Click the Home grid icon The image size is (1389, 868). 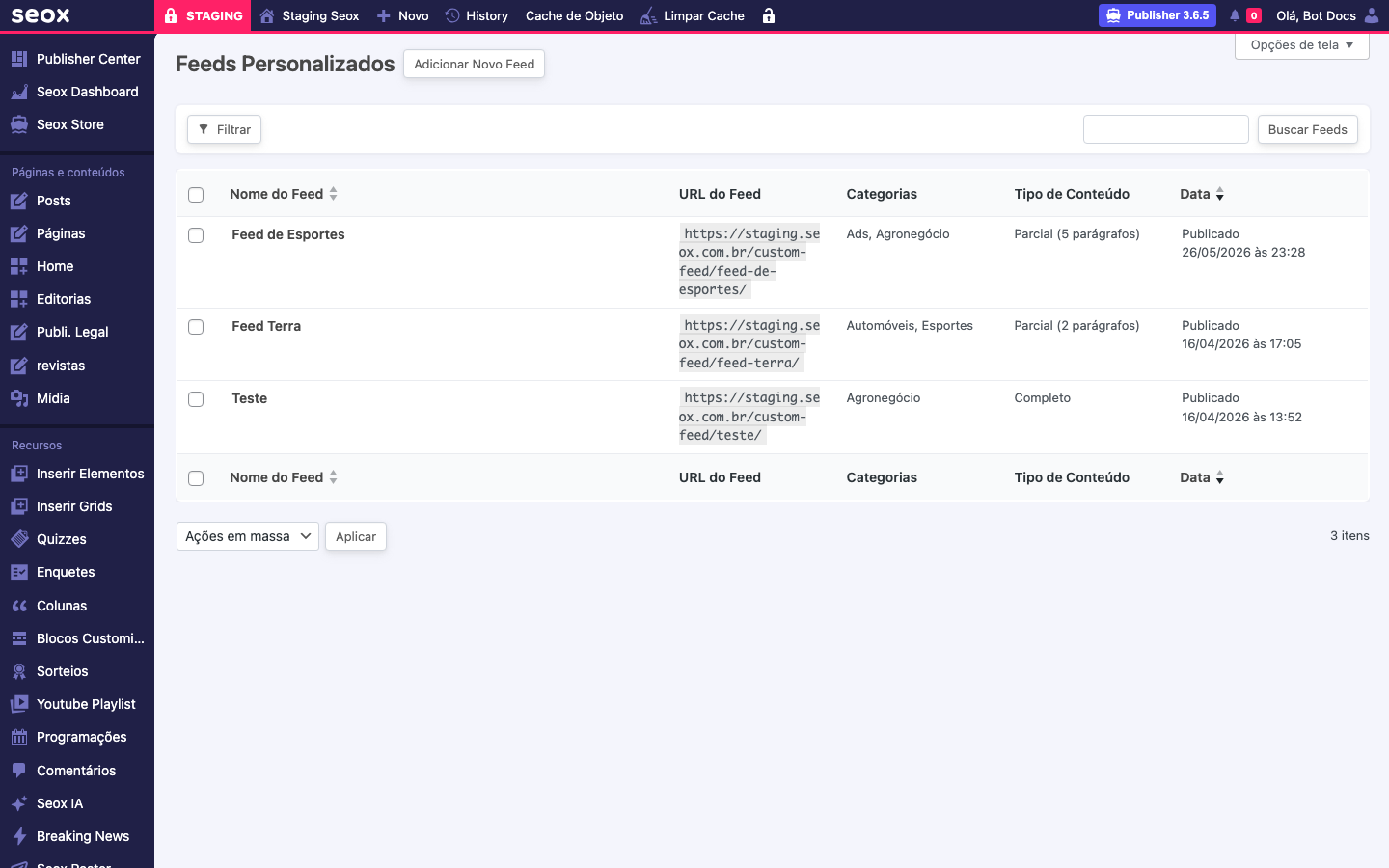19,266
